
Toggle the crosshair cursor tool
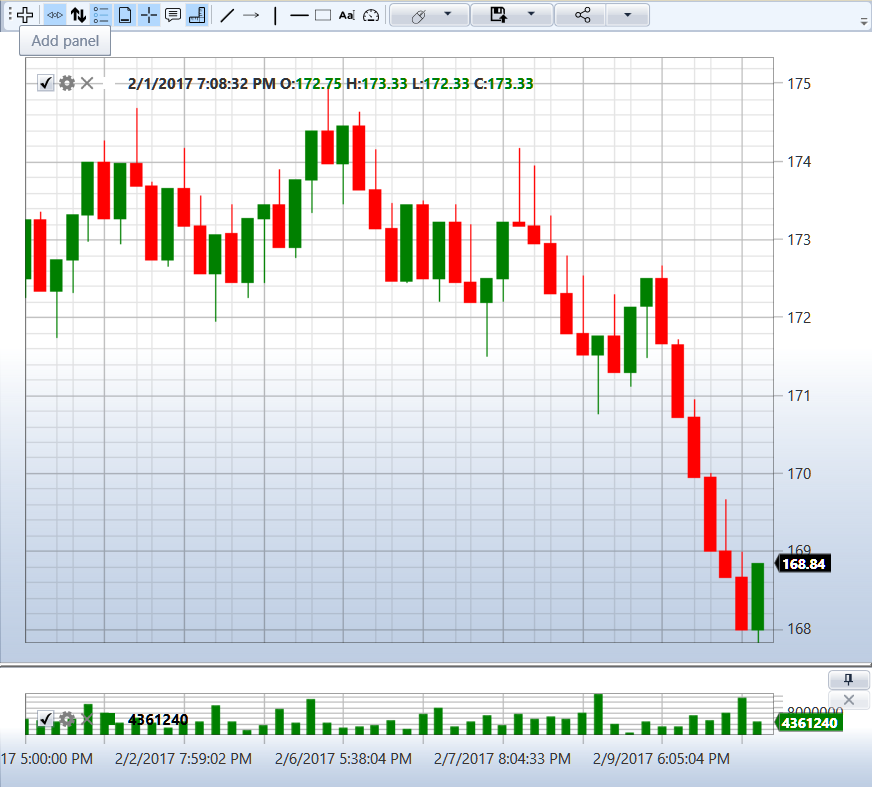point(148,15)
